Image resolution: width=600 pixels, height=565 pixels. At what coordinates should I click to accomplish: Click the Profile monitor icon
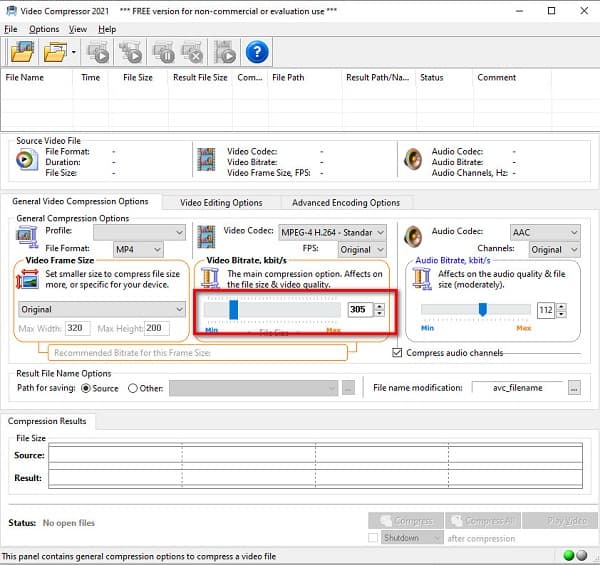(x=27, y=236)
